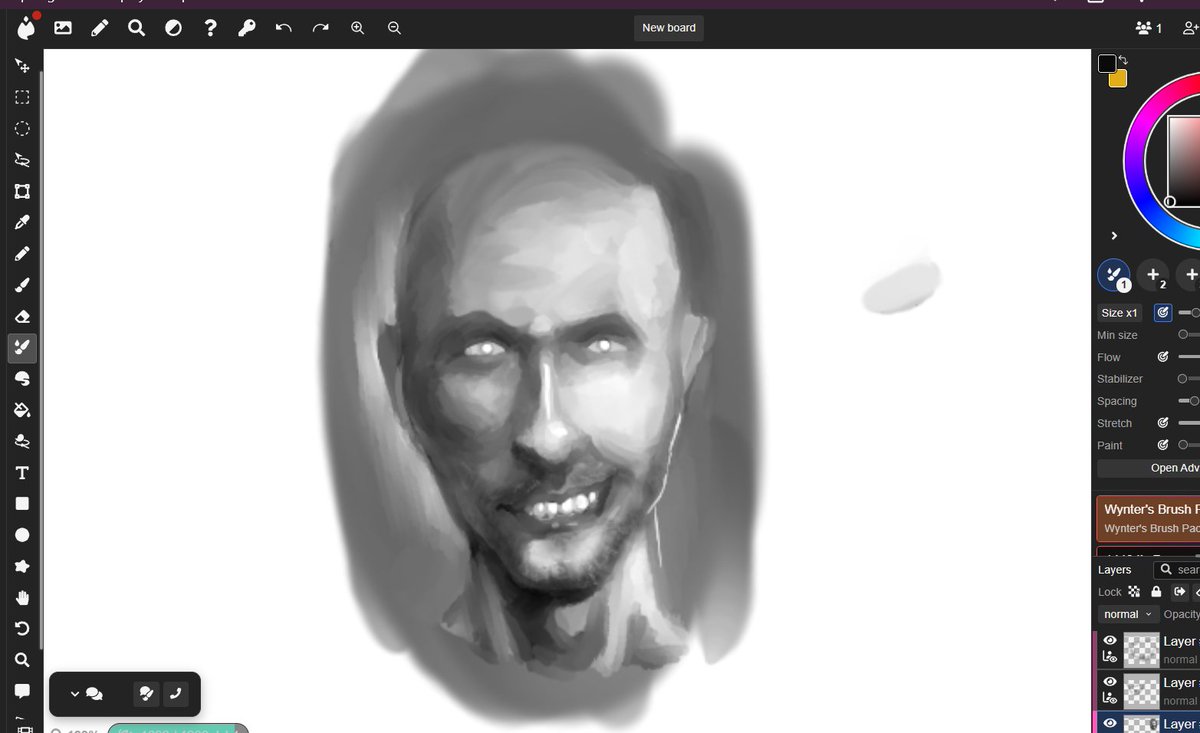Show the participants list with count 1
The image size is (1200, 733).
coord(1149,28)
